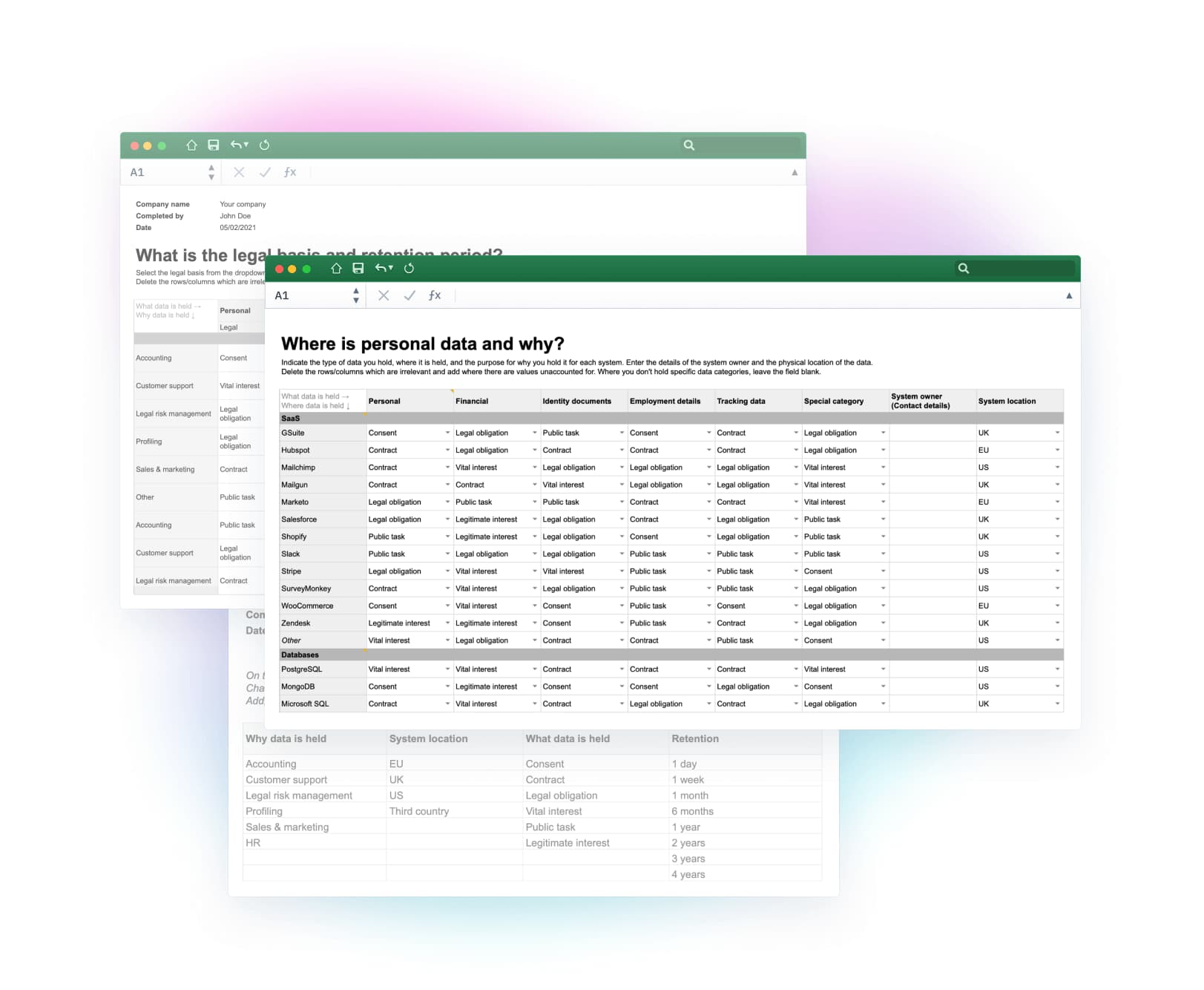Click the WooCommerce row label
The image size is (1204, 990).
click(307, 606)
